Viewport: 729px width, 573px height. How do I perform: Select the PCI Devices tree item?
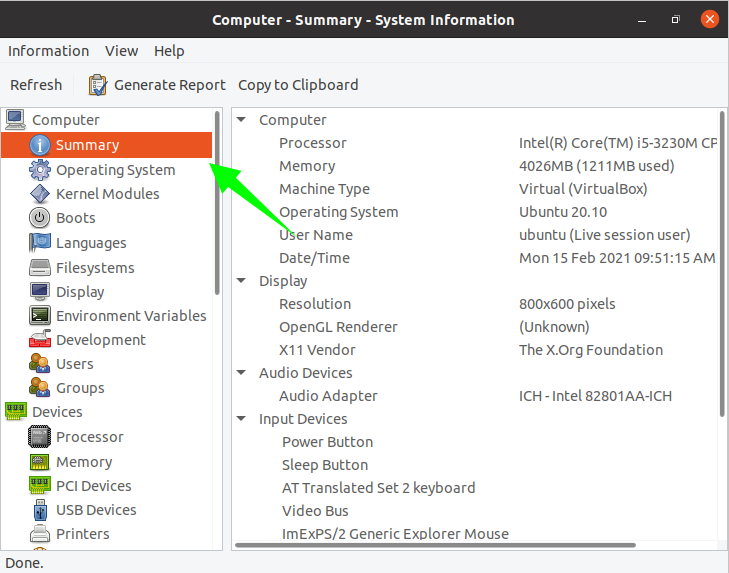coord(93,486)
